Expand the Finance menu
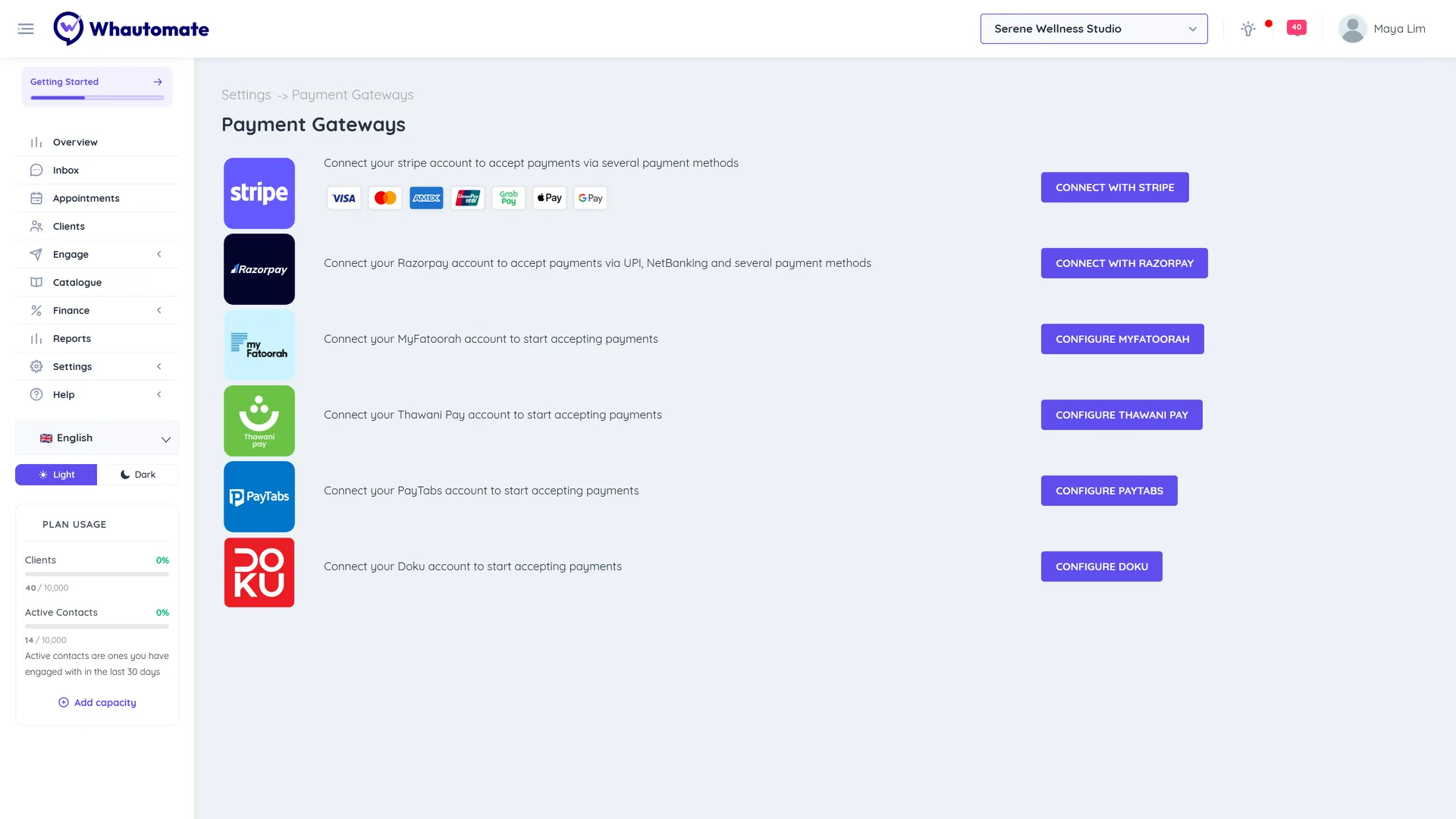 97,310
